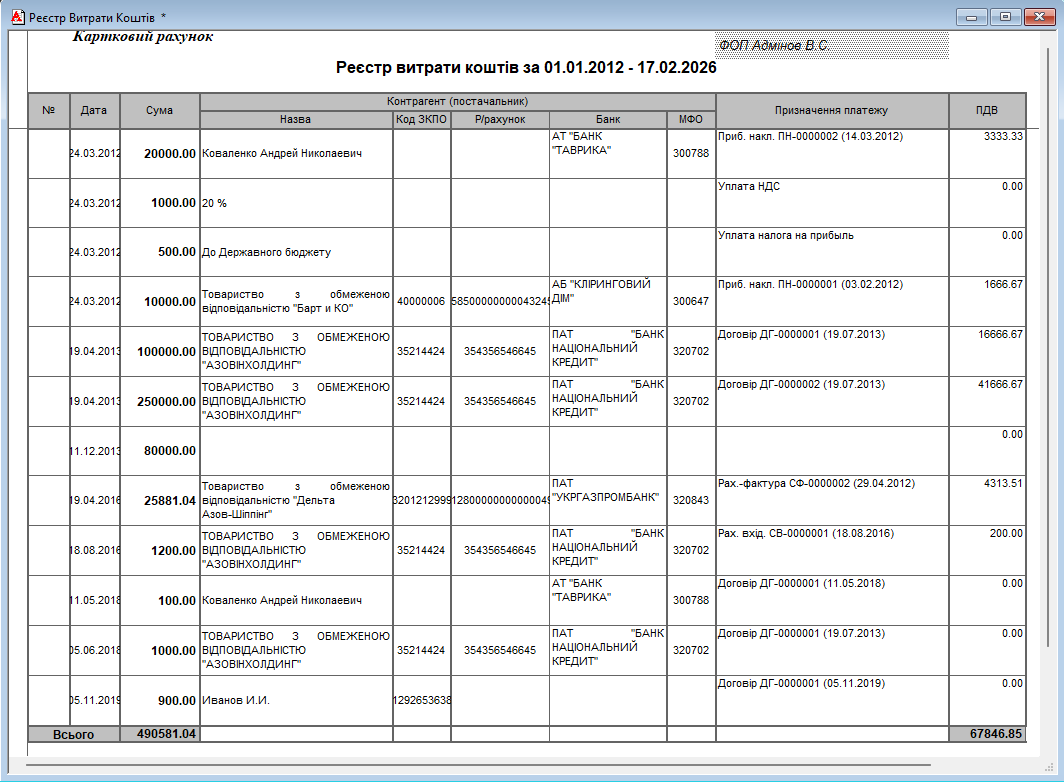Click the vertical scrollbar on the right
The image size is (1064, 782).
click(1047, 400)
